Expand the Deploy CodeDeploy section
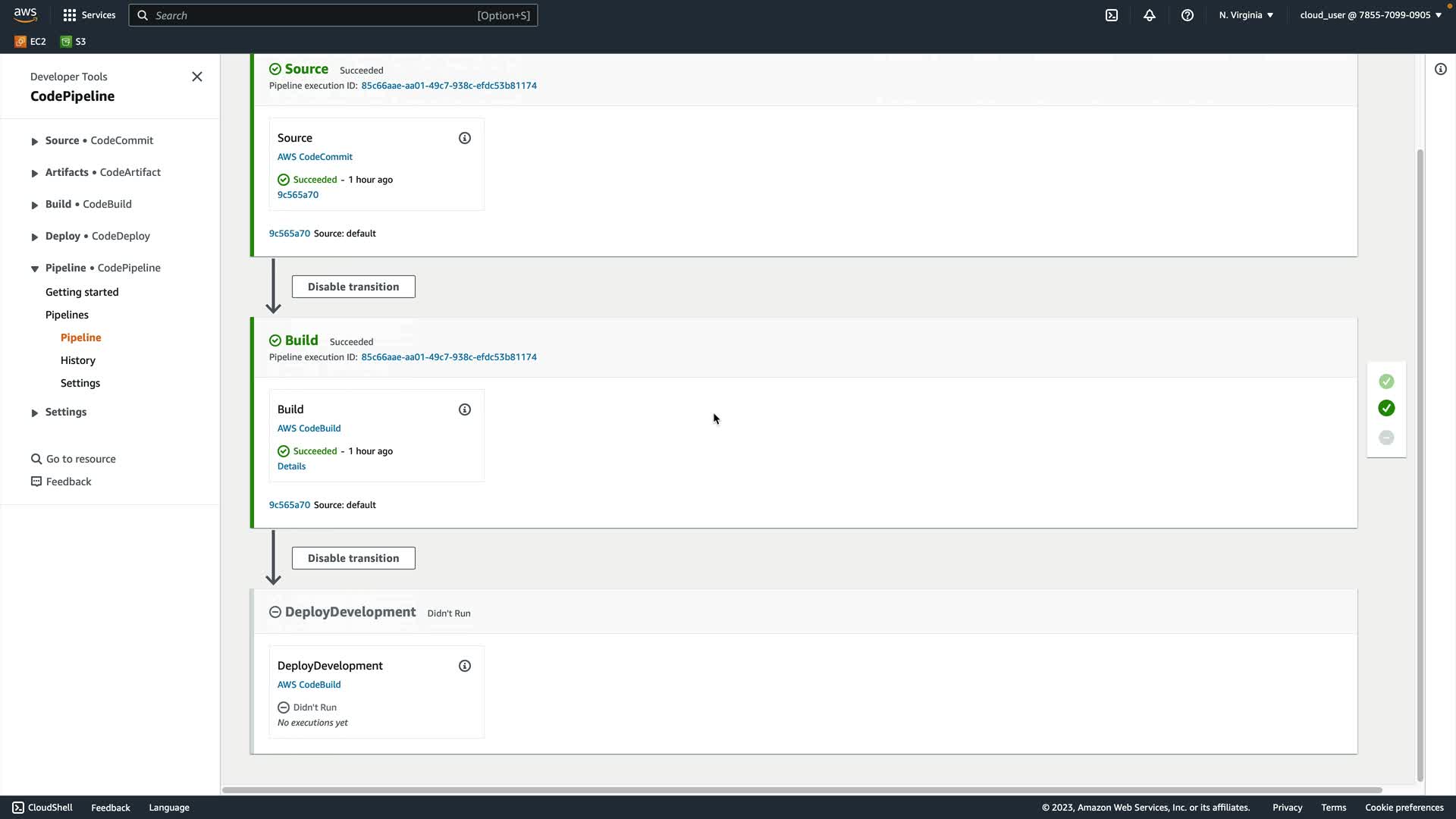The image size is (1456, 819). click(35, 237)
